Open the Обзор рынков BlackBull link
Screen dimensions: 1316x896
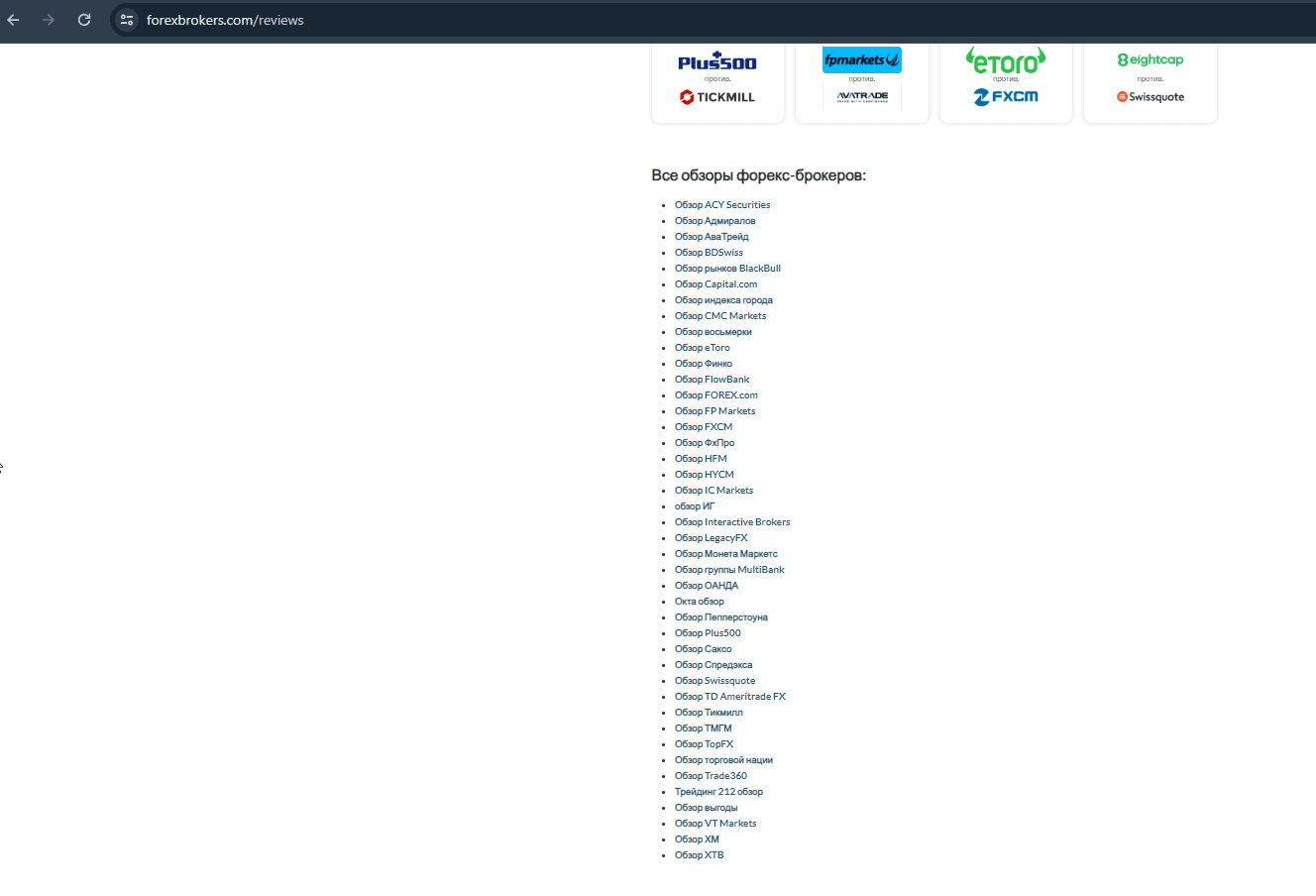tap(727, 269)
